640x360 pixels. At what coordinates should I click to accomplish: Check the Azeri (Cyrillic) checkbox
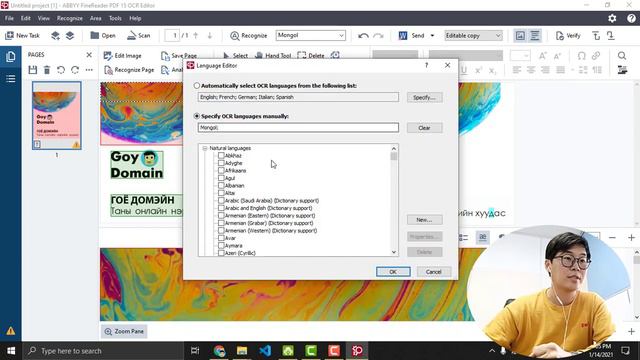(221, 253)
